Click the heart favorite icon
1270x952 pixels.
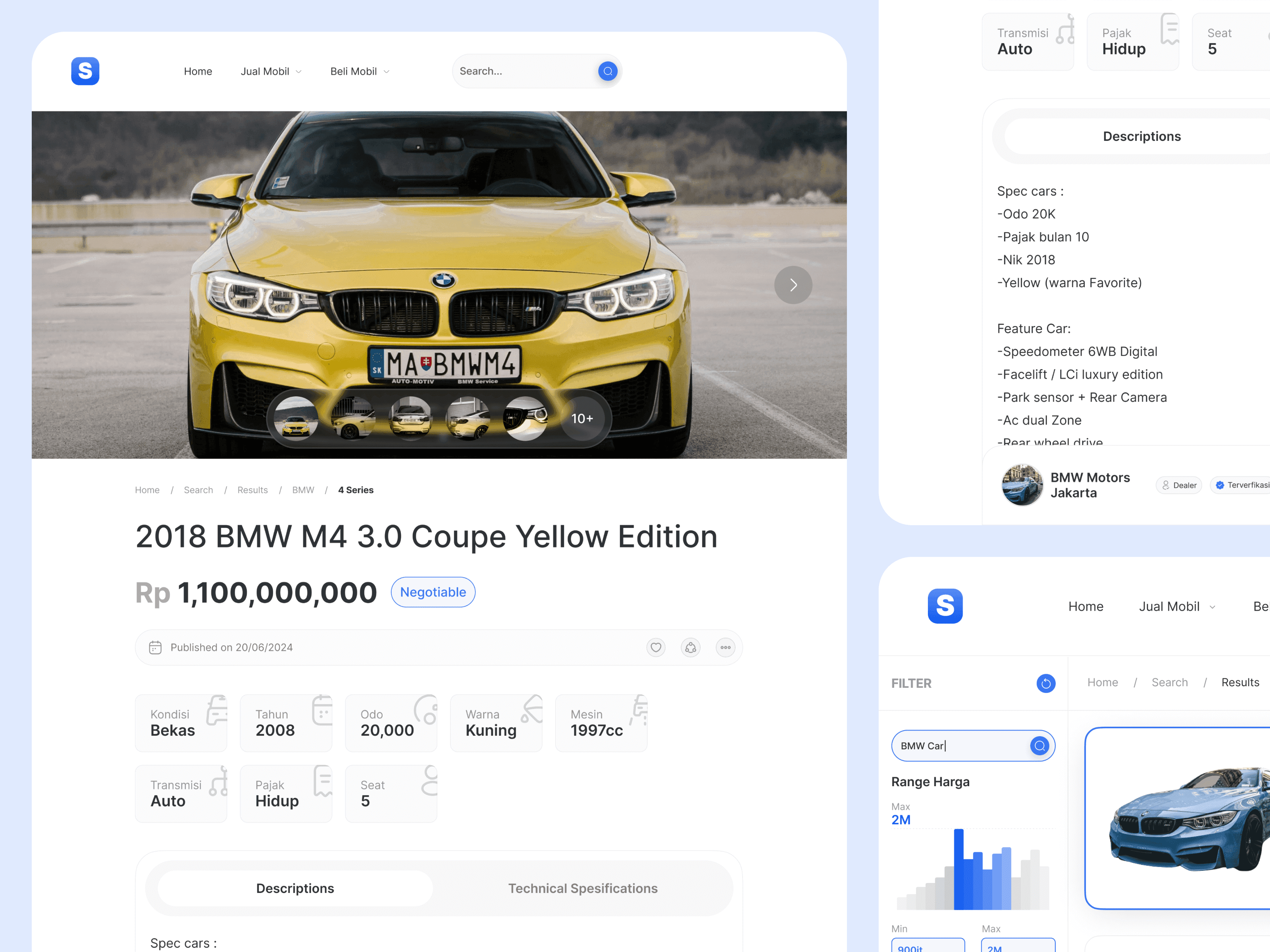[656, 647]
